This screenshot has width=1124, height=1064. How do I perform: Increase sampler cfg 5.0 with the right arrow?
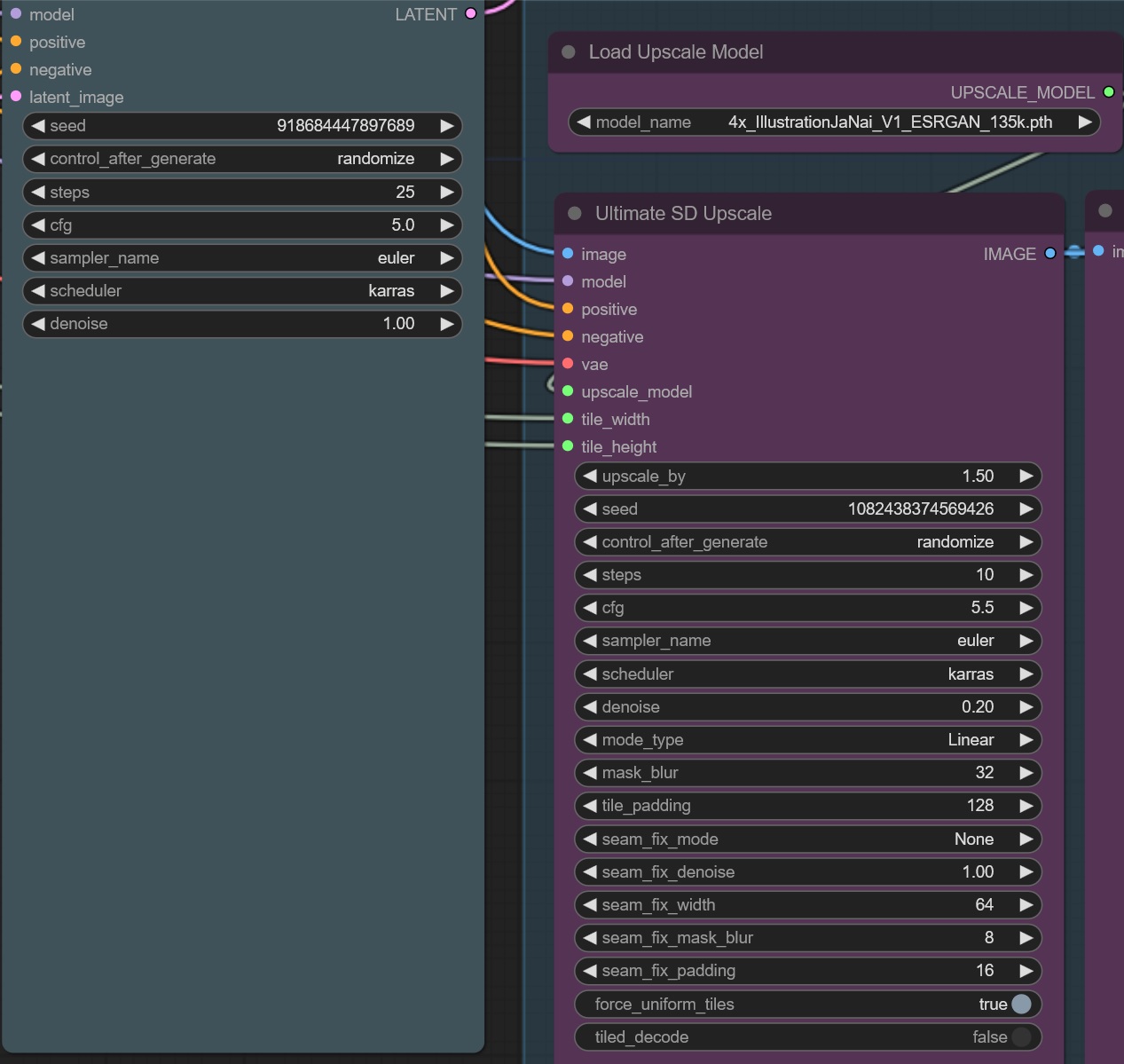[447, 225]
